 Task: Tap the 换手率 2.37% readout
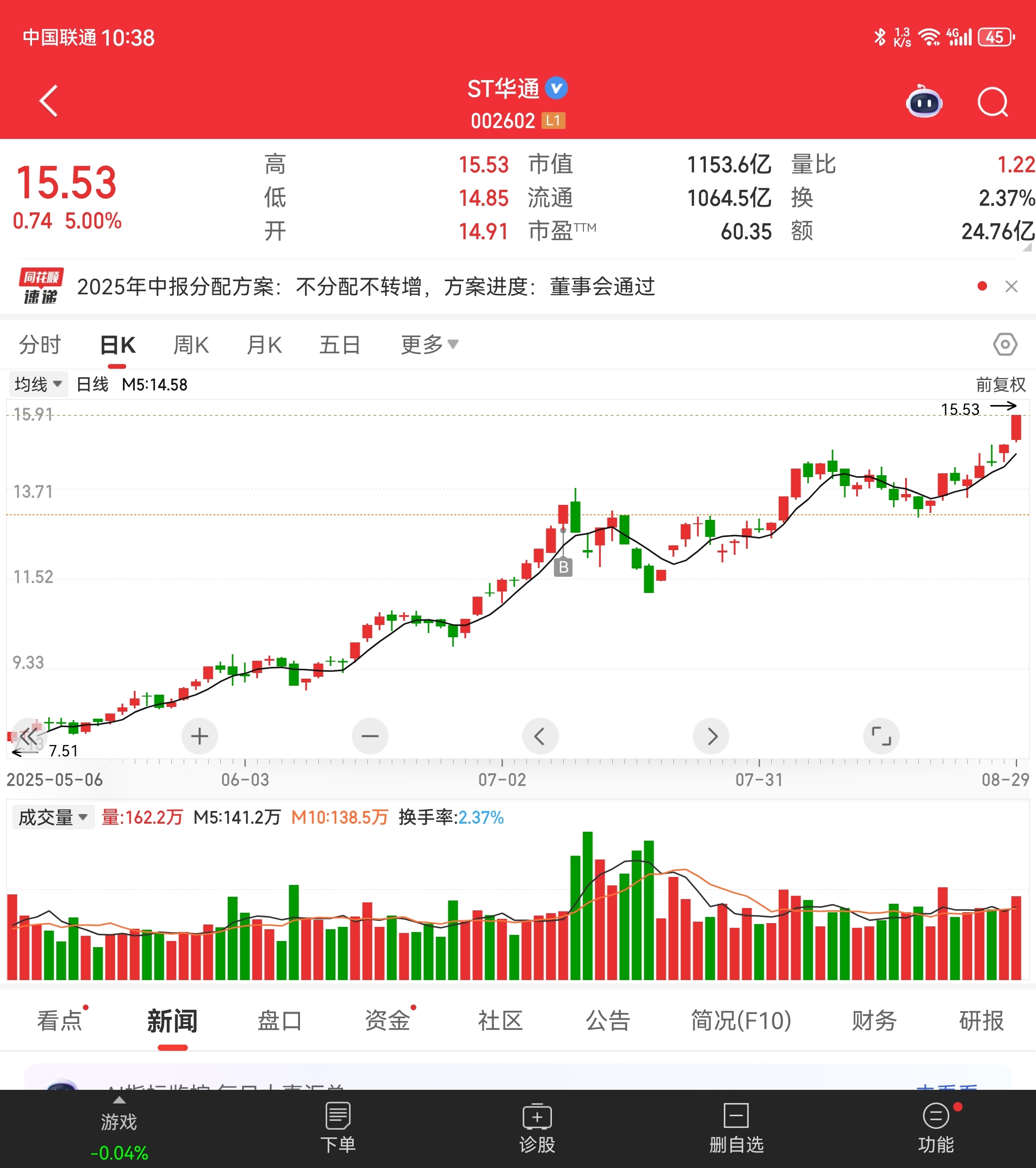tap(451, 817)
